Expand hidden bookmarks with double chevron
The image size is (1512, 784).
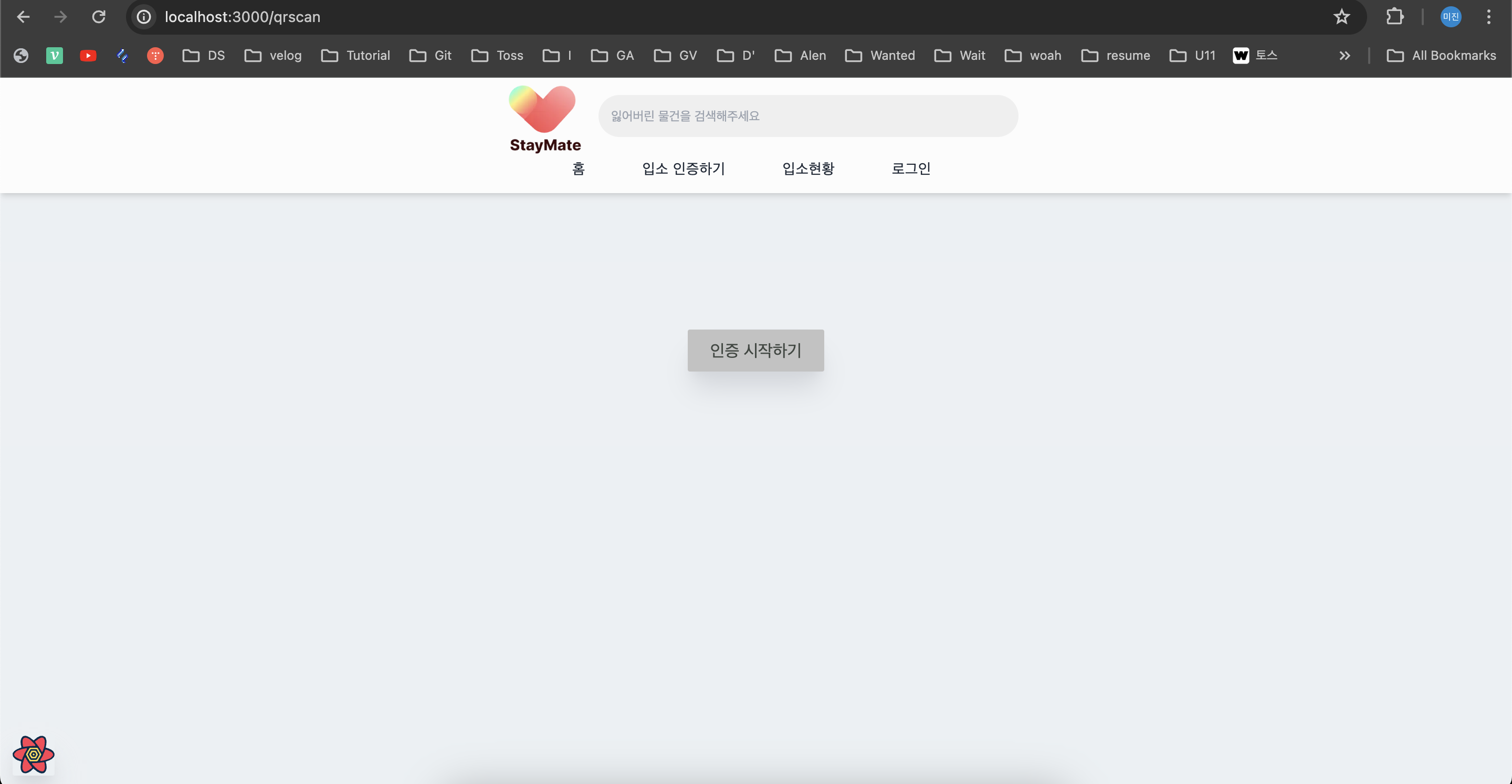[1344, 56]
